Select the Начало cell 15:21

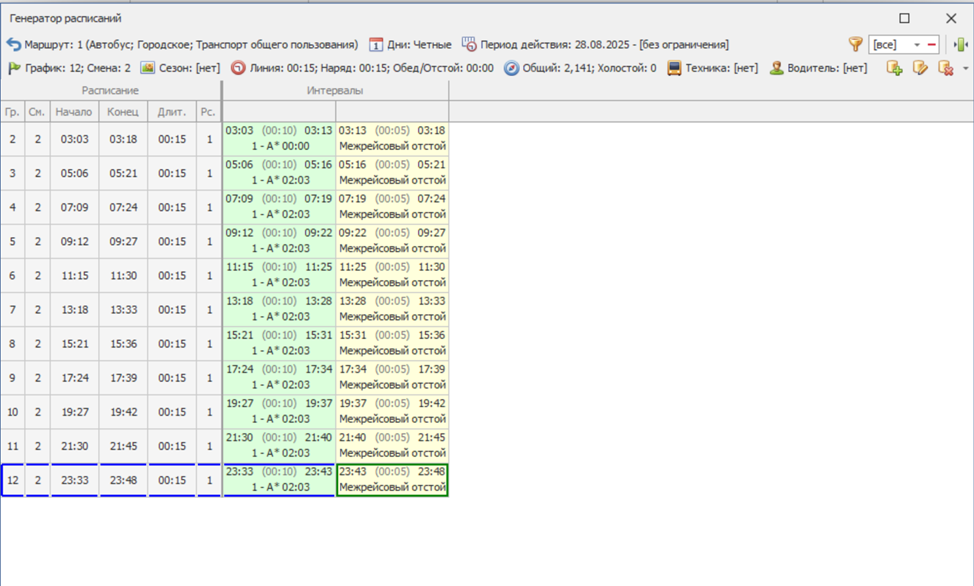coord(75,344)
